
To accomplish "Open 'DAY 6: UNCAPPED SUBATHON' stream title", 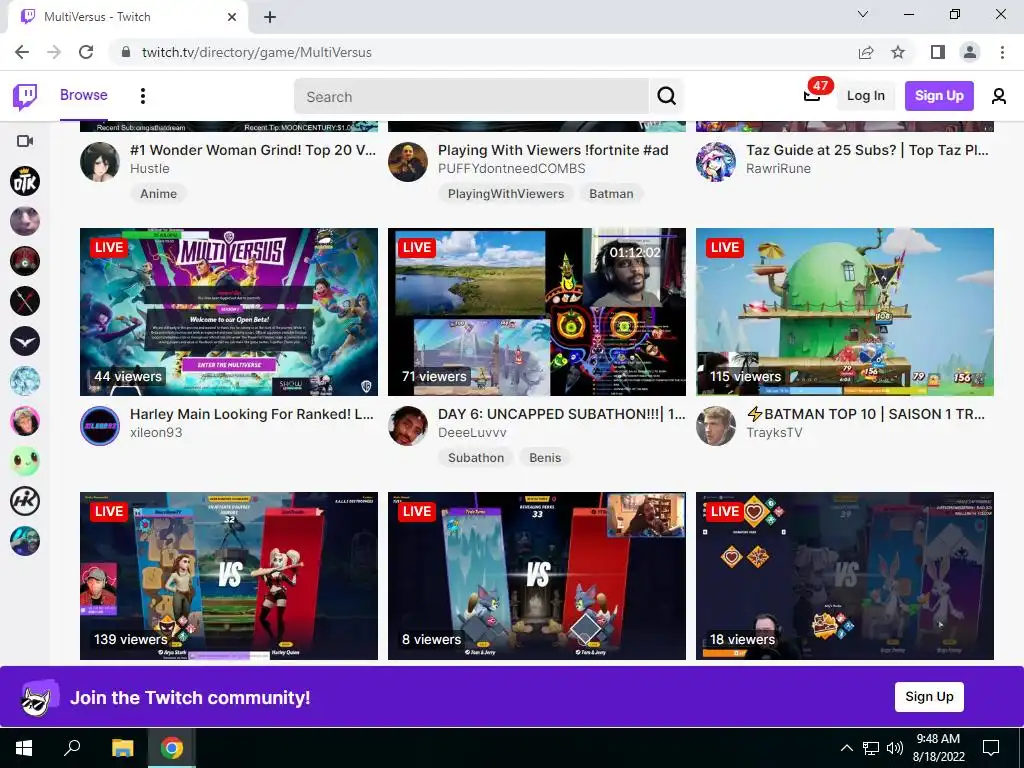I will tap(562, 414).
